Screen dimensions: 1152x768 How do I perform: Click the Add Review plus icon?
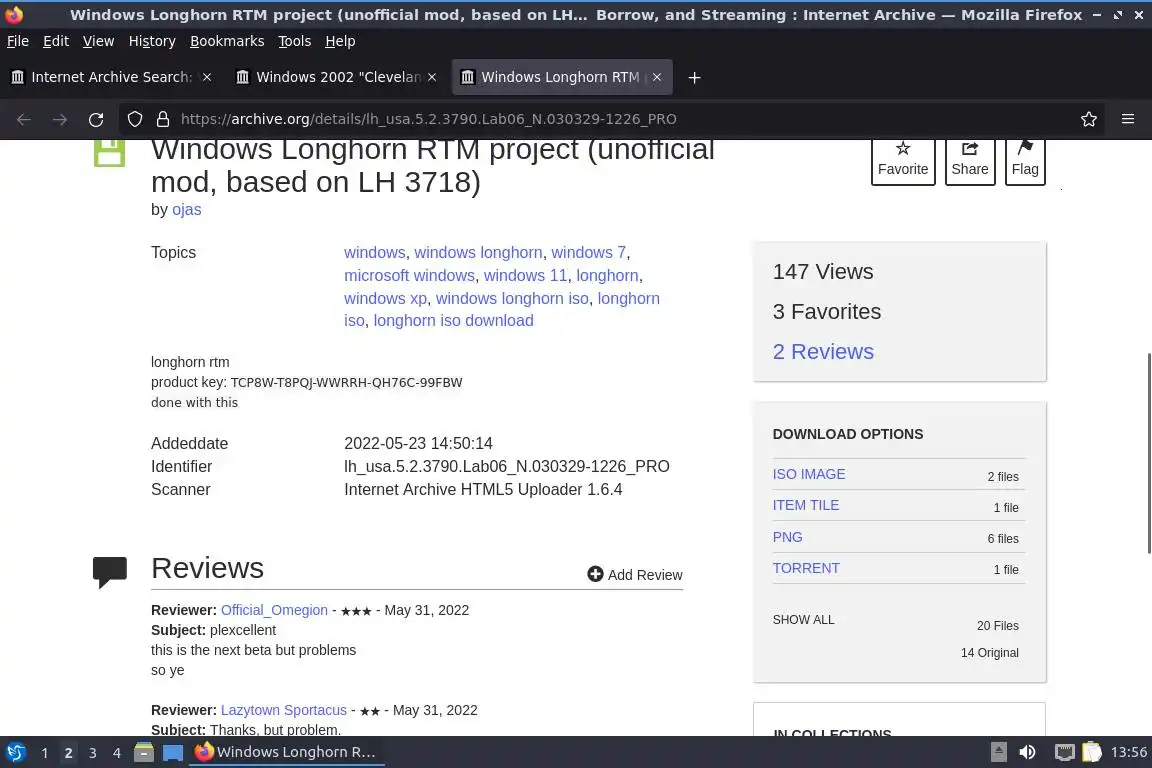pos(595,574)
